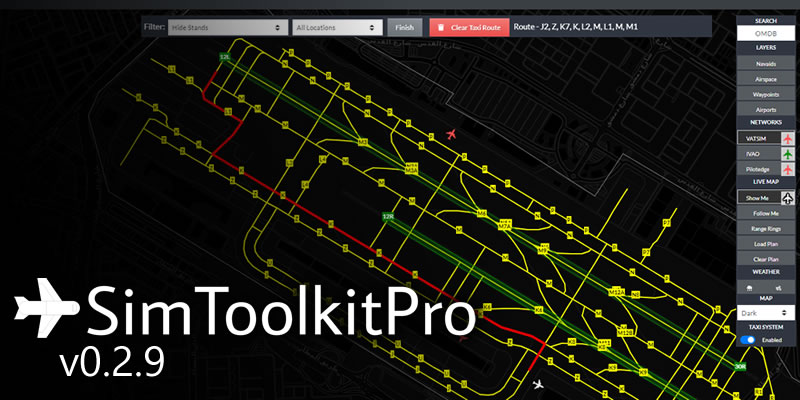Toggle the Airspace layer
This screenshot has height=400, width=800.
[766, 80]
